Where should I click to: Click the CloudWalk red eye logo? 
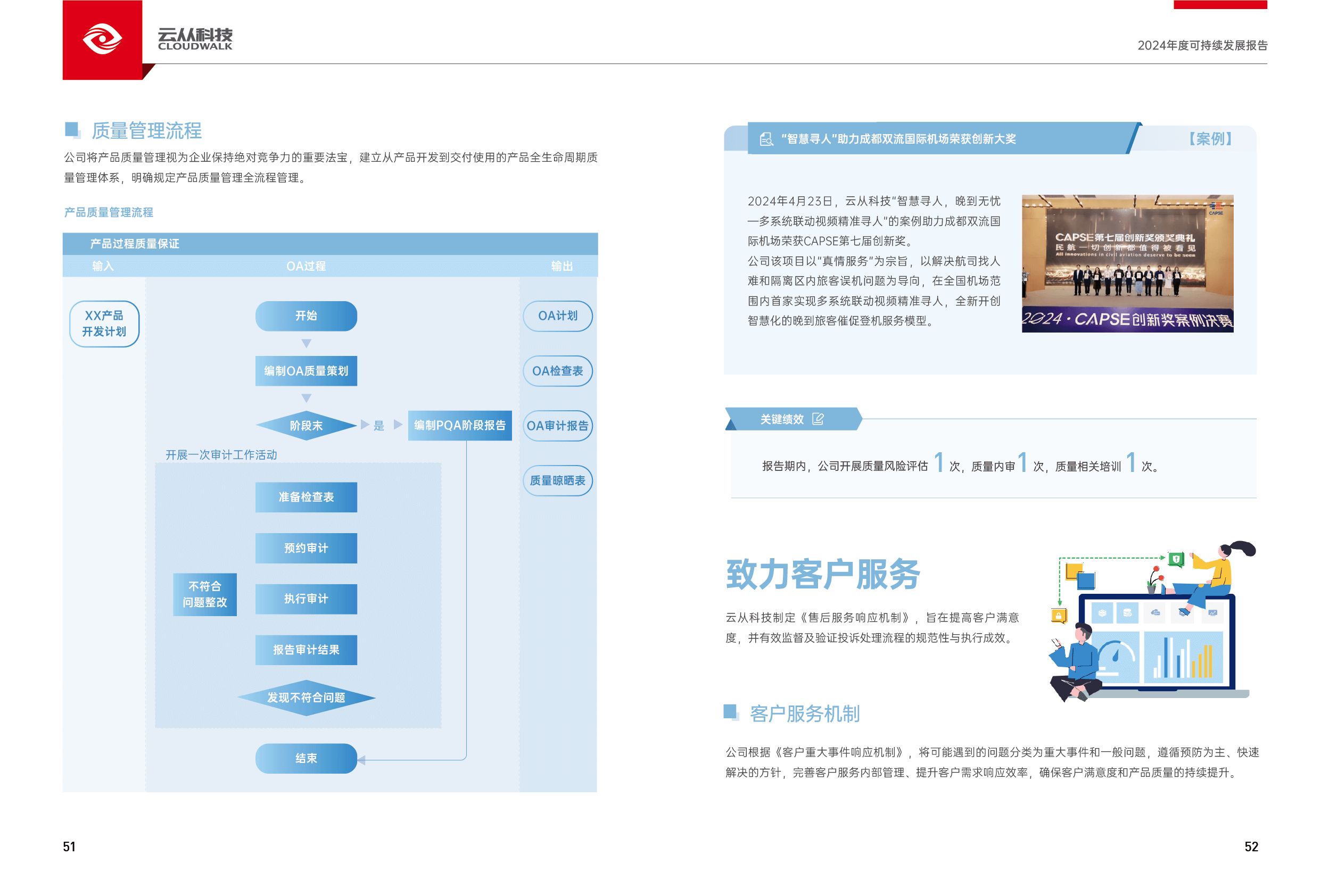pyautogui.click(x=102, y=39)
